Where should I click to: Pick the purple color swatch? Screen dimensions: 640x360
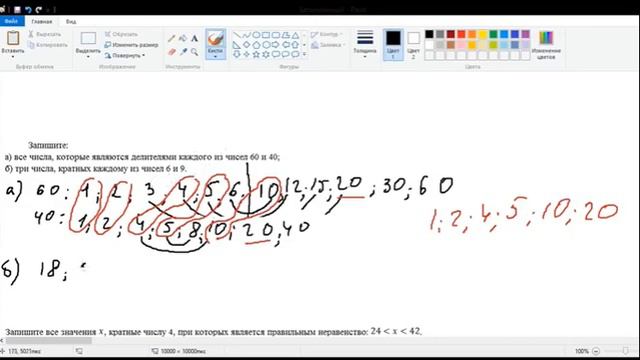[525, 34]
